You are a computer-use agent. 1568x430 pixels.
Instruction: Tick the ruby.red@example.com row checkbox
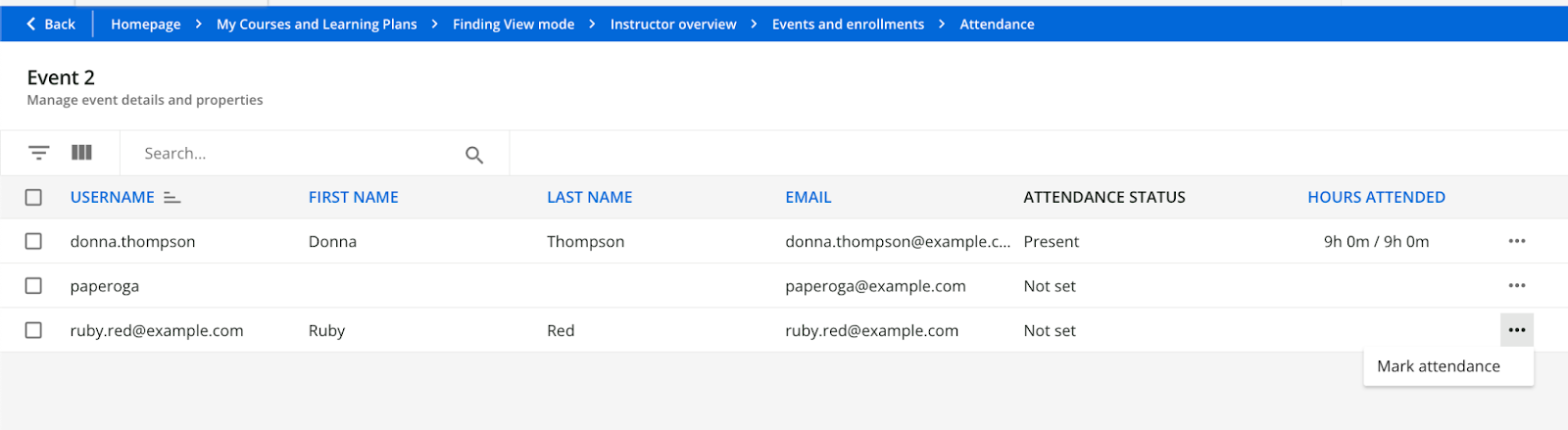point(33,330)
